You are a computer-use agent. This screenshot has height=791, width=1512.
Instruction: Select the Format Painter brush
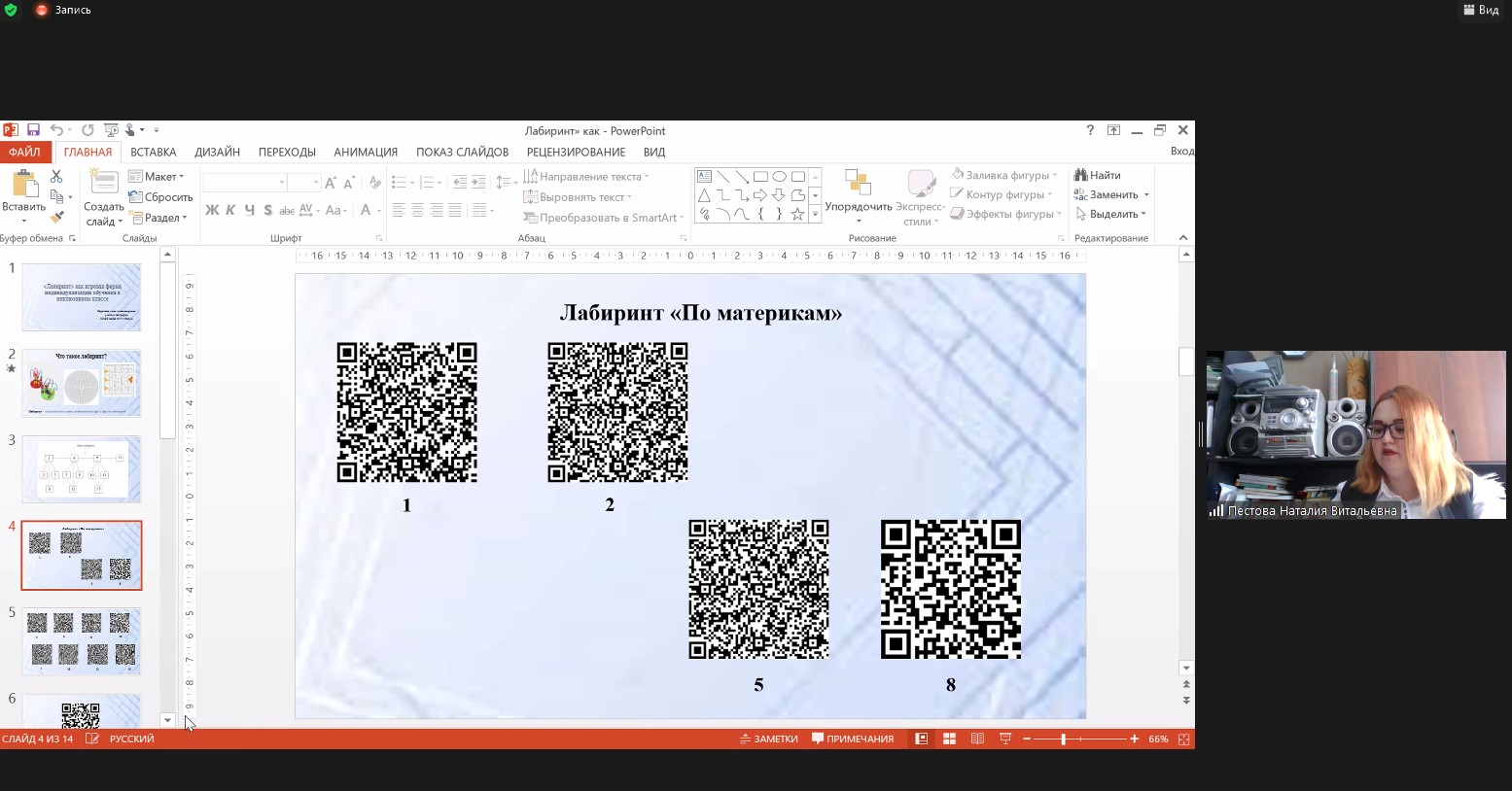pos(56,217)
